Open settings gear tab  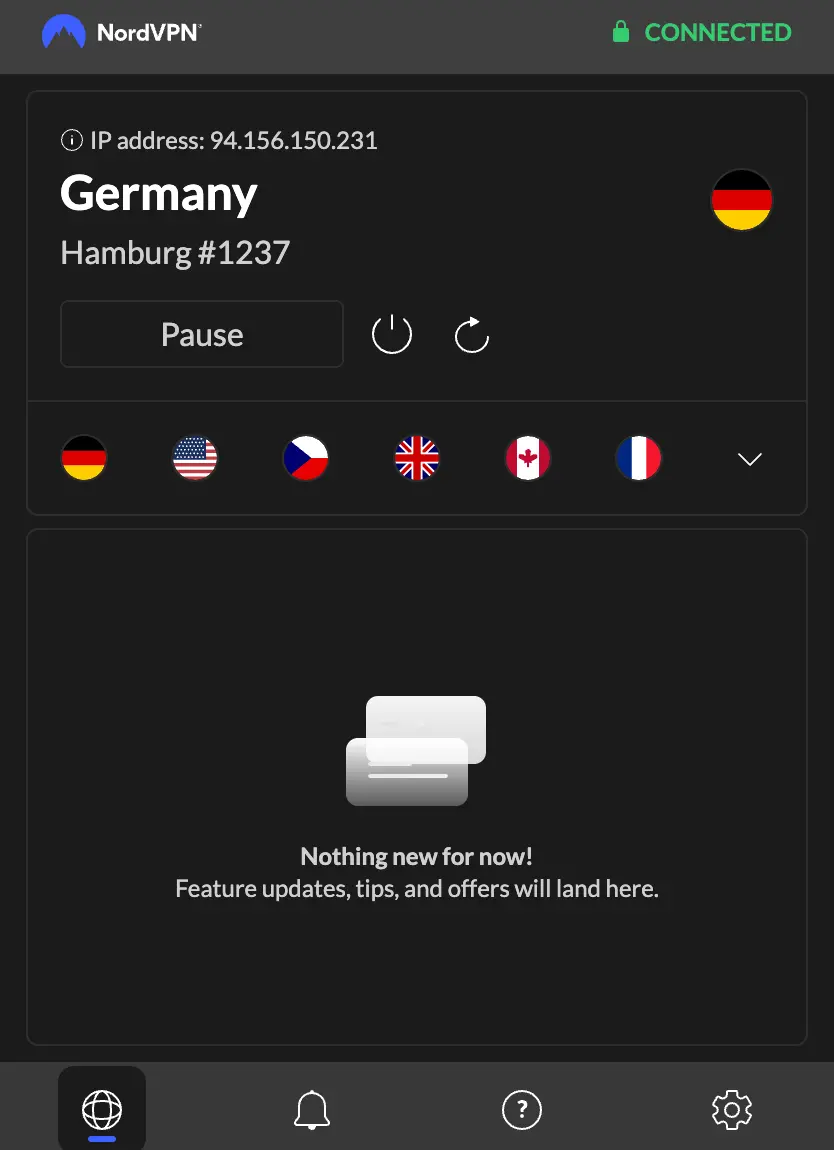pos(732,1109)
